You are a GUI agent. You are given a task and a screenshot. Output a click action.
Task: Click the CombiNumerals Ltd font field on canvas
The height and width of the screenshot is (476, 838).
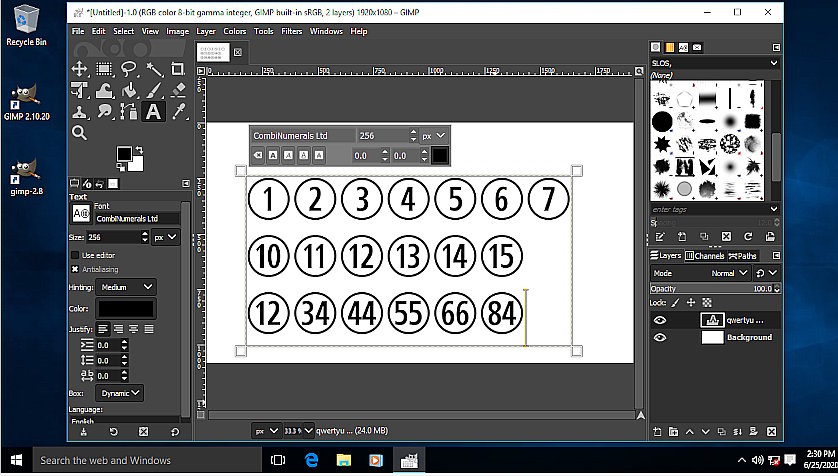pyautogui.click(x=302, y=135)
